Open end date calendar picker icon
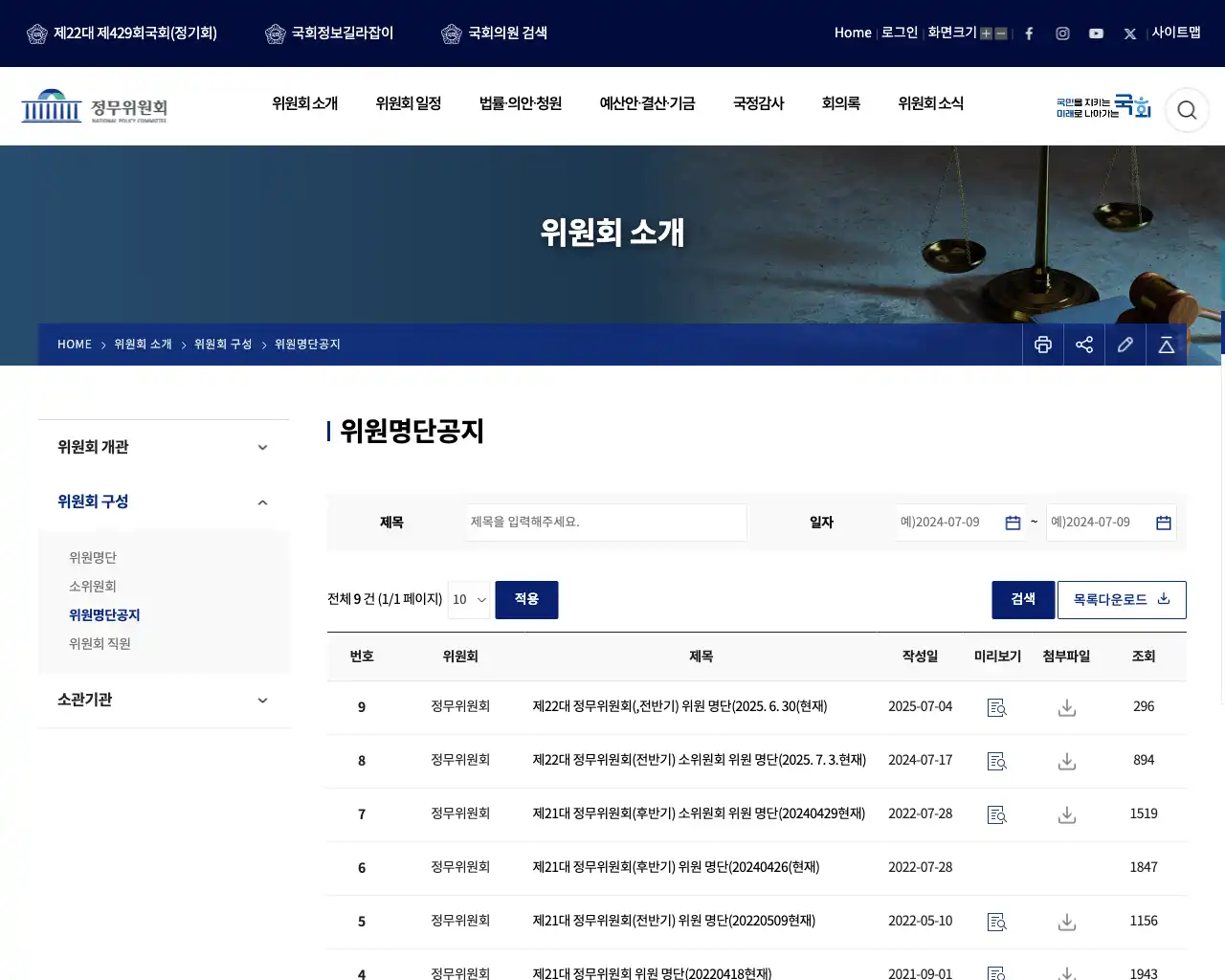1225x980 pixels. [x=1164, y=523]
